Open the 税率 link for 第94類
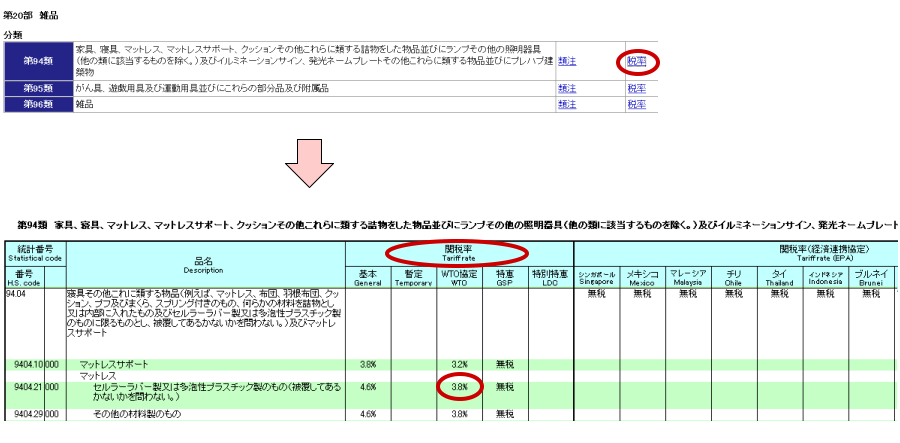 click(636, 61)
